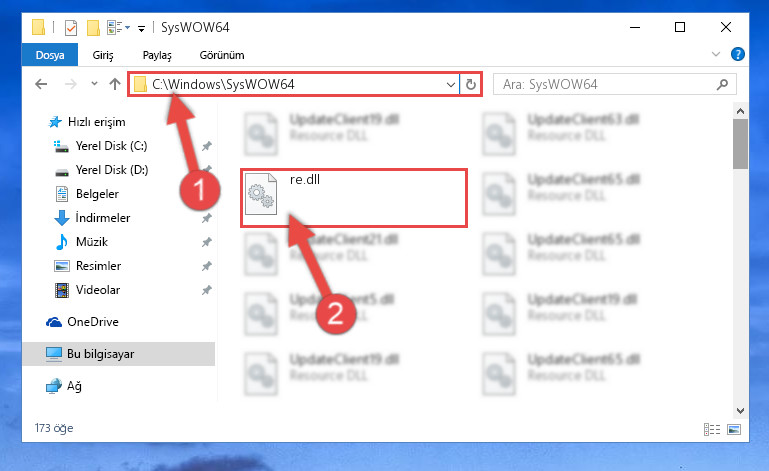Click the search magnifier icon
Viewport: 769px width, 471px height.
(722, 84)
